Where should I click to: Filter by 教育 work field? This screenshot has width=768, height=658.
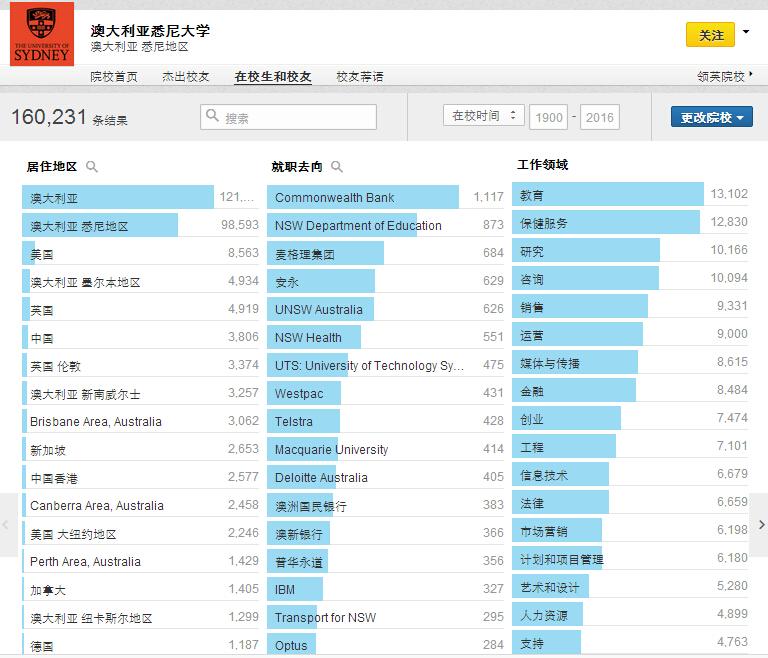tap(630, 195)
